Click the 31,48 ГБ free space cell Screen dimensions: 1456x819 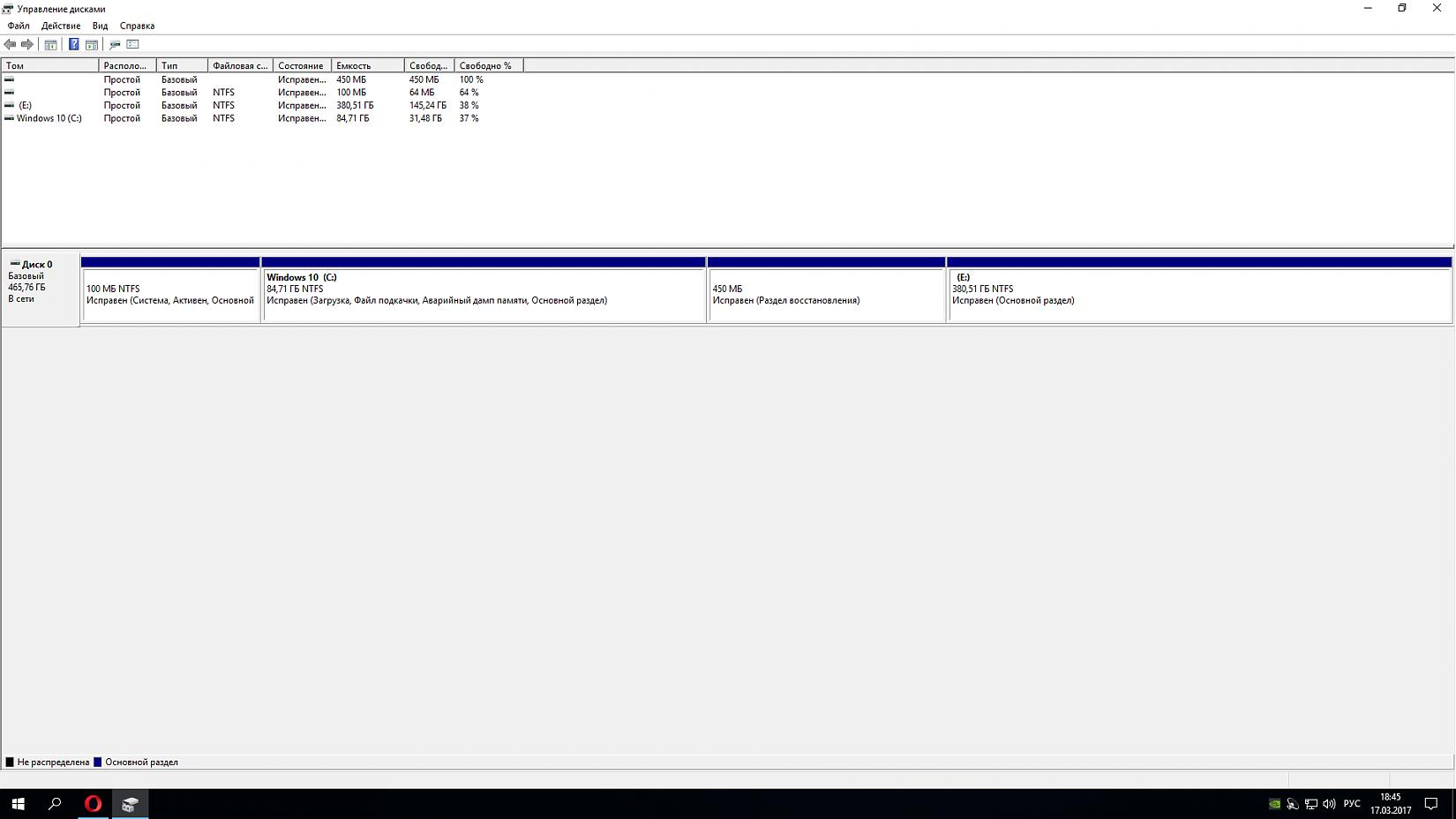point(425,118)
